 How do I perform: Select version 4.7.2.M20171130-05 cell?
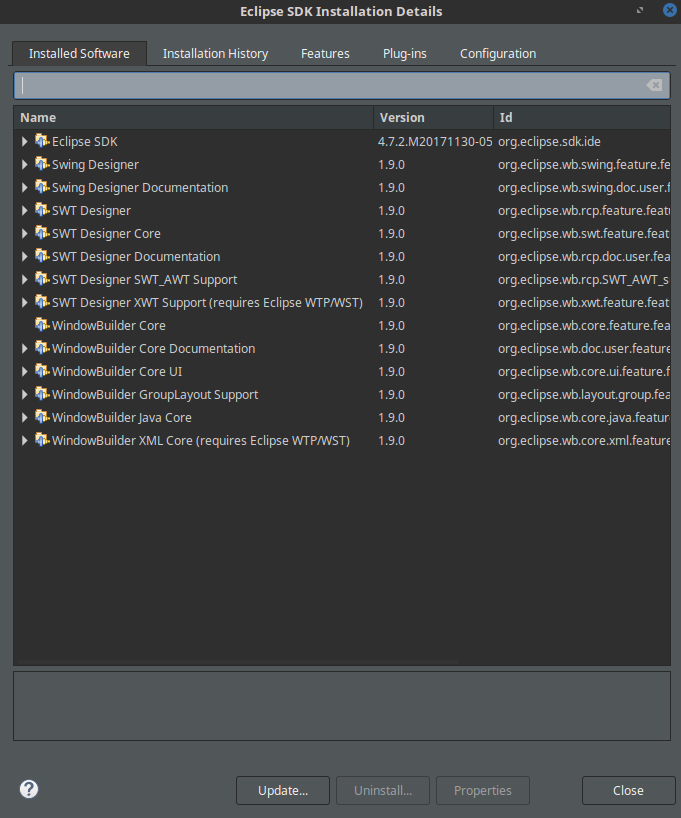coord(435,141)
